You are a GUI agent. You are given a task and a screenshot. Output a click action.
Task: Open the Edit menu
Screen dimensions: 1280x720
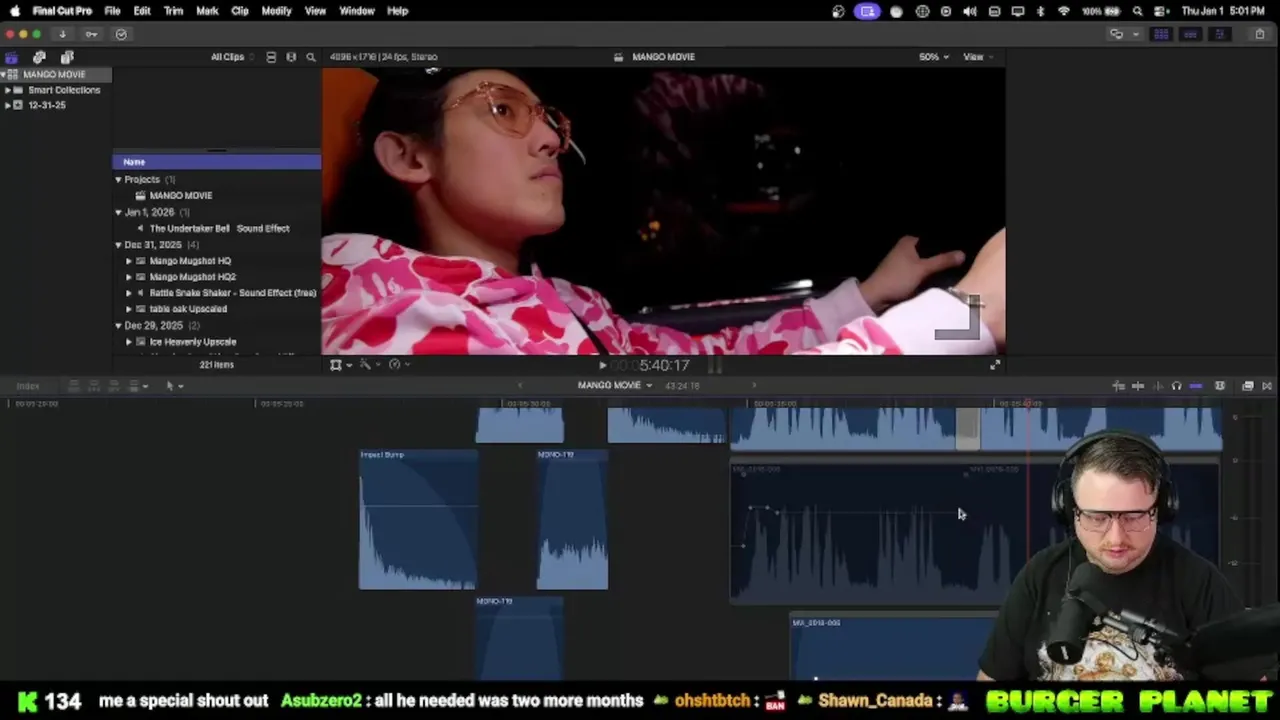pos(142,11)
